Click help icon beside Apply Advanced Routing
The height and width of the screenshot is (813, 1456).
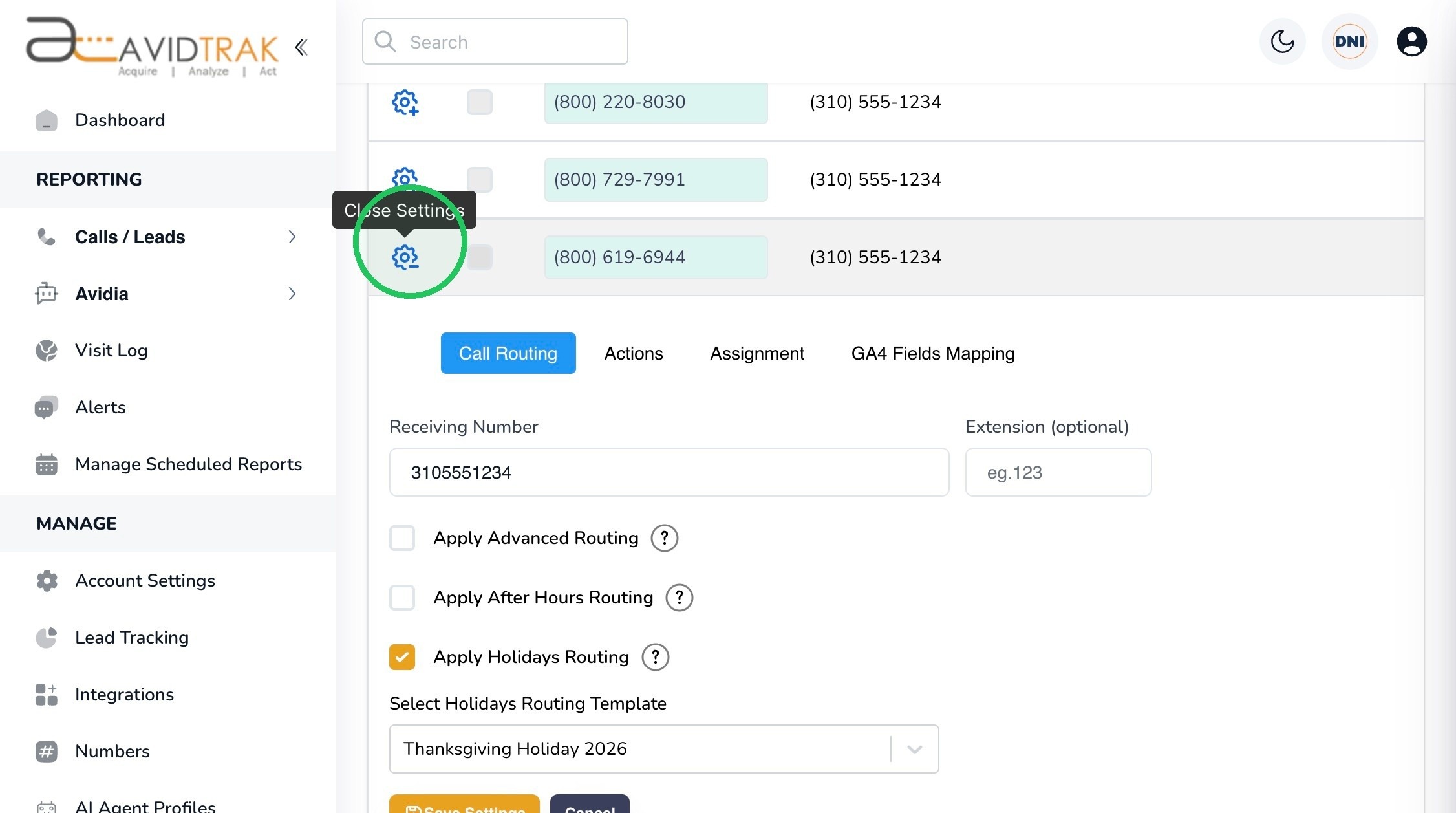pyautogui.click(x=664, y=538)
